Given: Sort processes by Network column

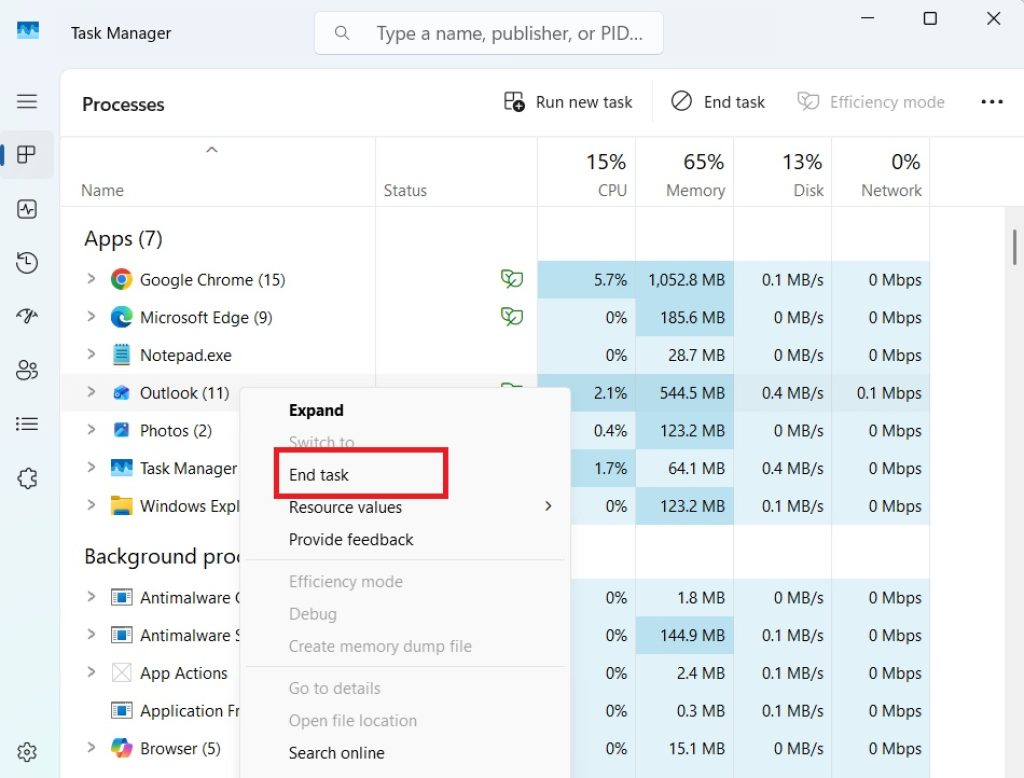Looking at the screenshot, I should tap(880, 173).
